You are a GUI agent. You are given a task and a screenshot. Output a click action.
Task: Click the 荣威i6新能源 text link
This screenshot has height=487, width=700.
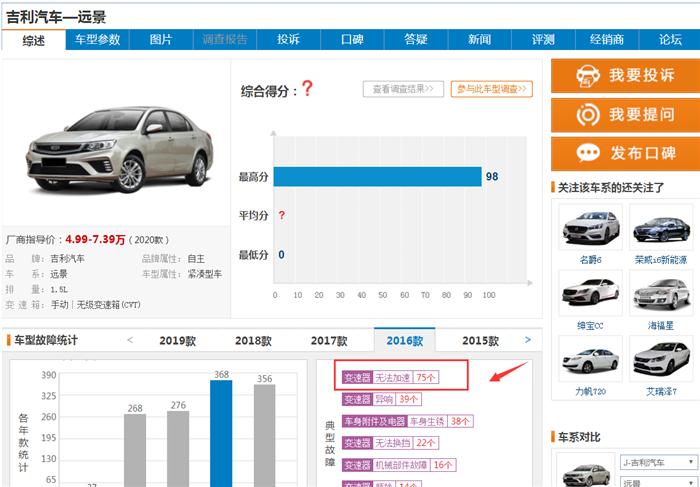click(661, 260)
